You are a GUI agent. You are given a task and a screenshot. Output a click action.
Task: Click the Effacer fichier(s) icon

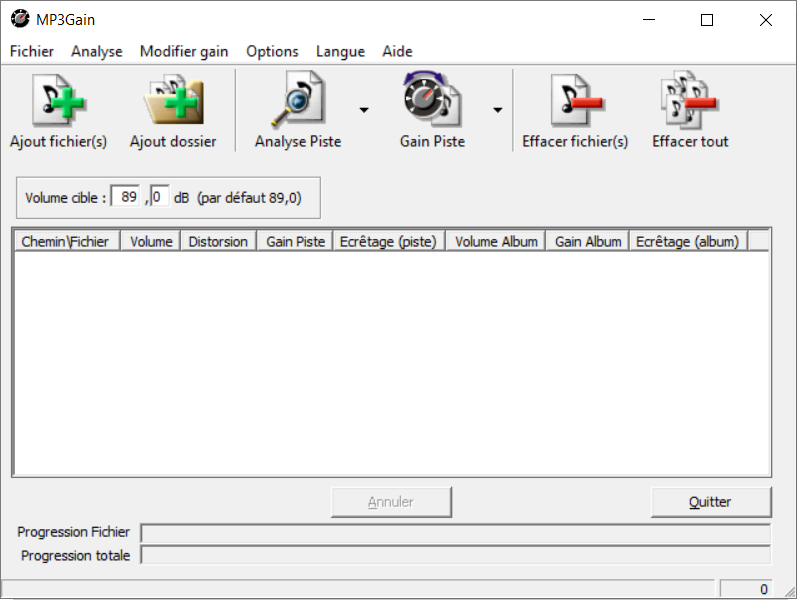pos(576,100)
